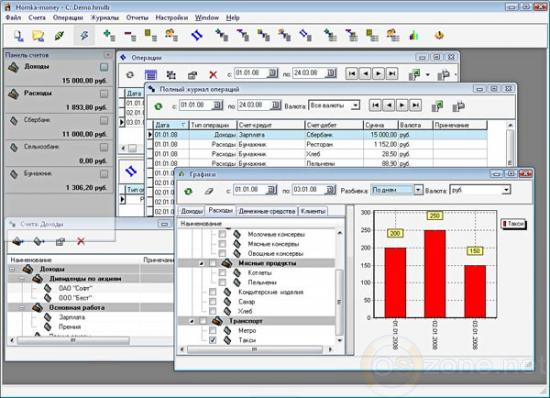Image resolution: width=550 pixels, height=398 pixels.
Task: Click the Сбербанк account in accounts panel
Action: pyautogui.click(x=59, y=127)
